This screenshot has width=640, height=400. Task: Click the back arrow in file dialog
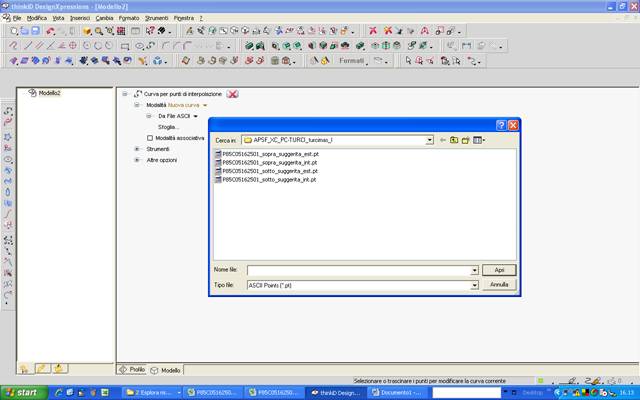point(441,140)
